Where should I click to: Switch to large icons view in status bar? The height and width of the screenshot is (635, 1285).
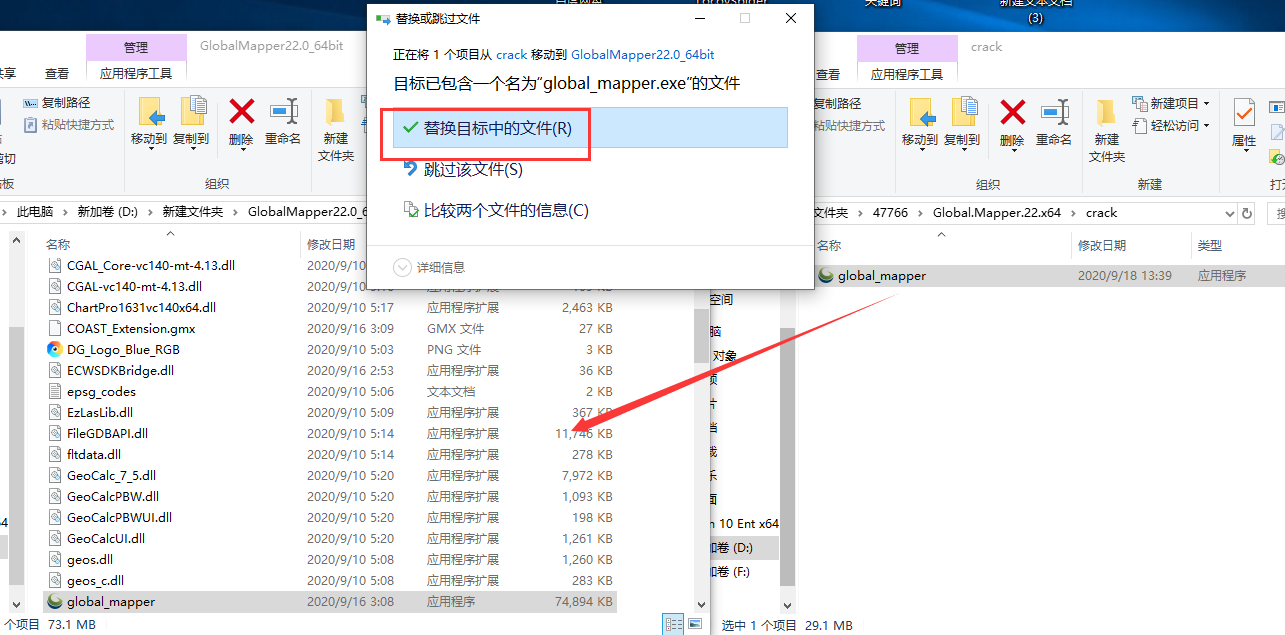tap(694, 625)
